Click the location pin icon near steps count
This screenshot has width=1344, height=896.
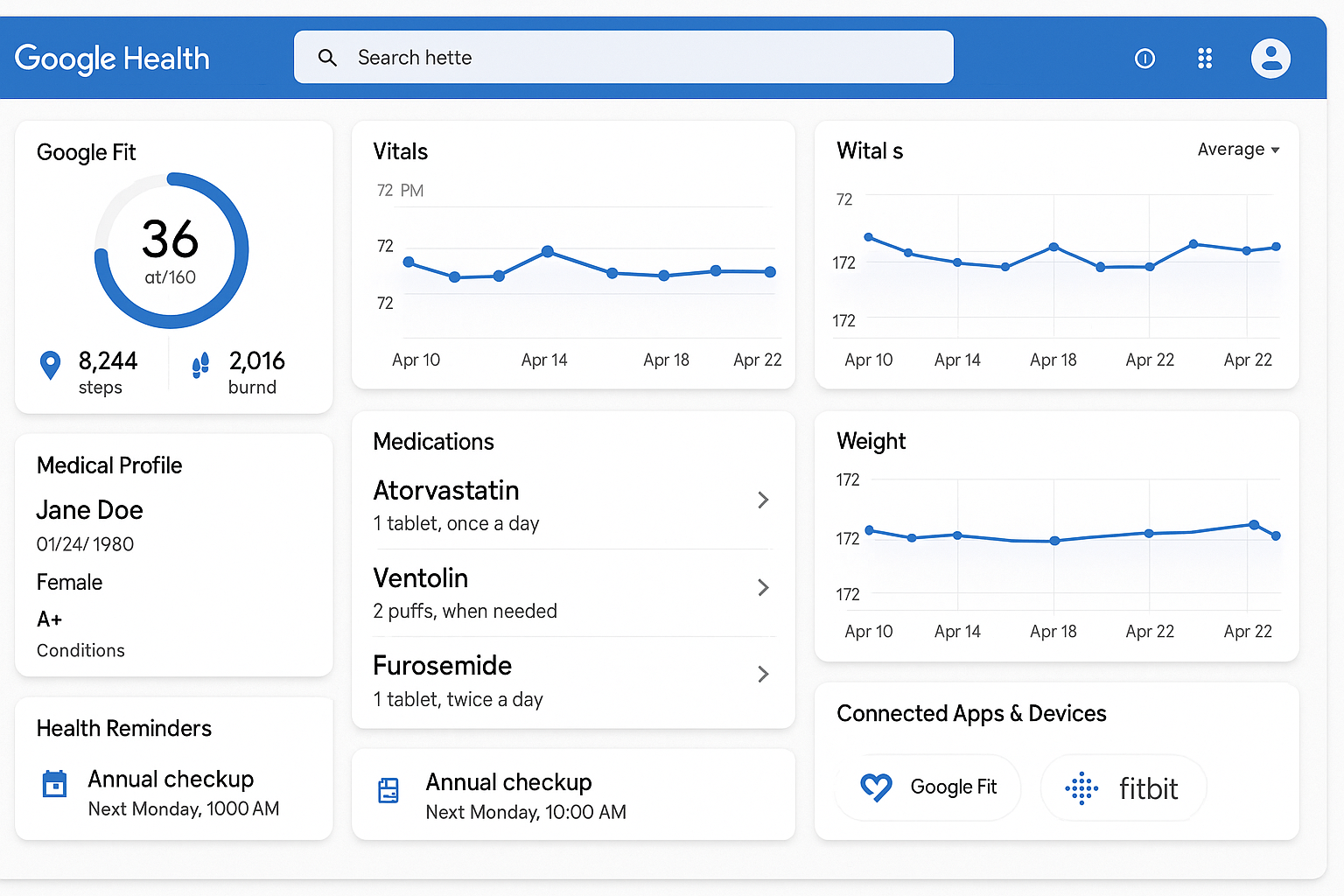(50, 365)
